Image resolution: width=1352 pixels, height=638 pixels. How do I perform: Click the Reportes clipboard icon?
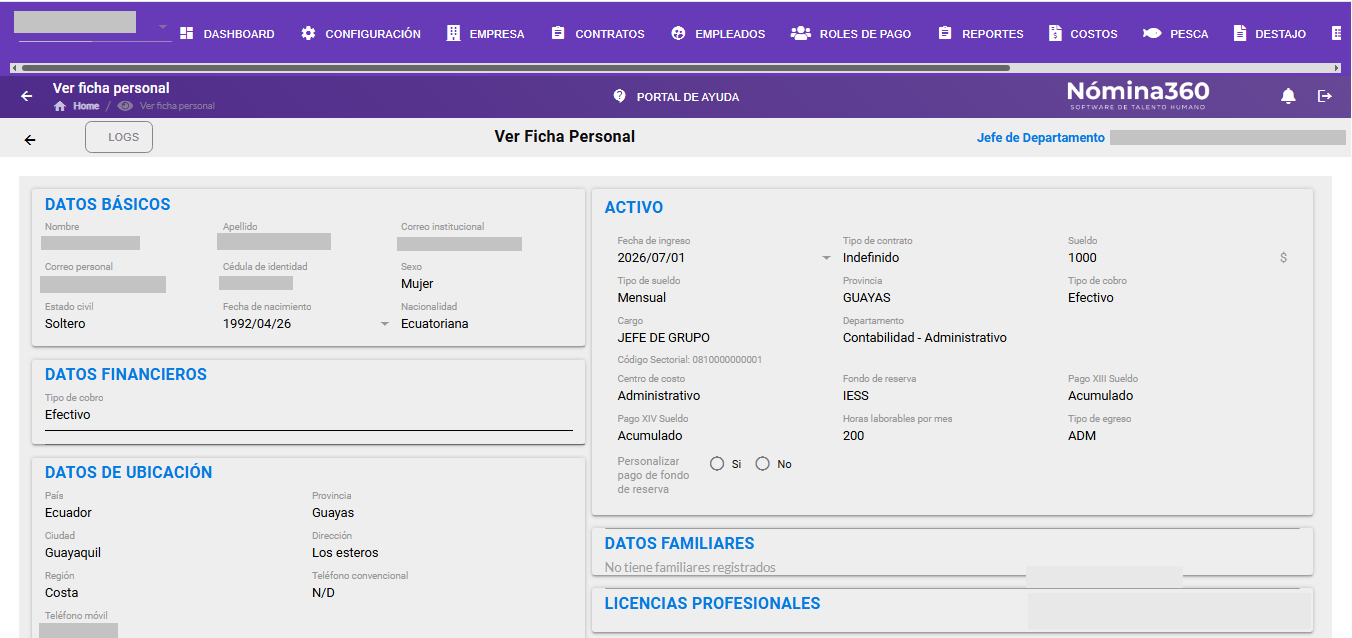pos(945,33)
